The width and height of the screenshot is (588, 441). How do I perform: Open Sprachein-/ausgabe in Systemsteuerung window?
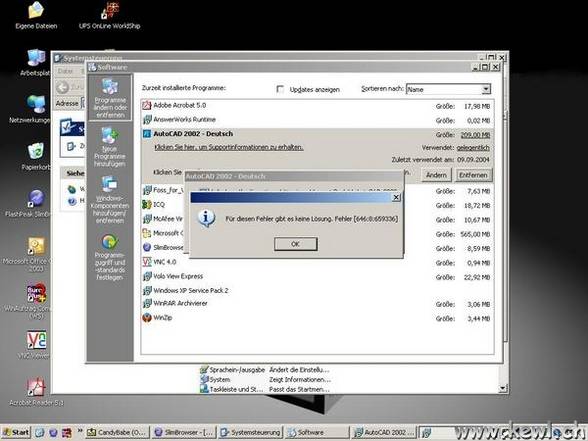232,370
